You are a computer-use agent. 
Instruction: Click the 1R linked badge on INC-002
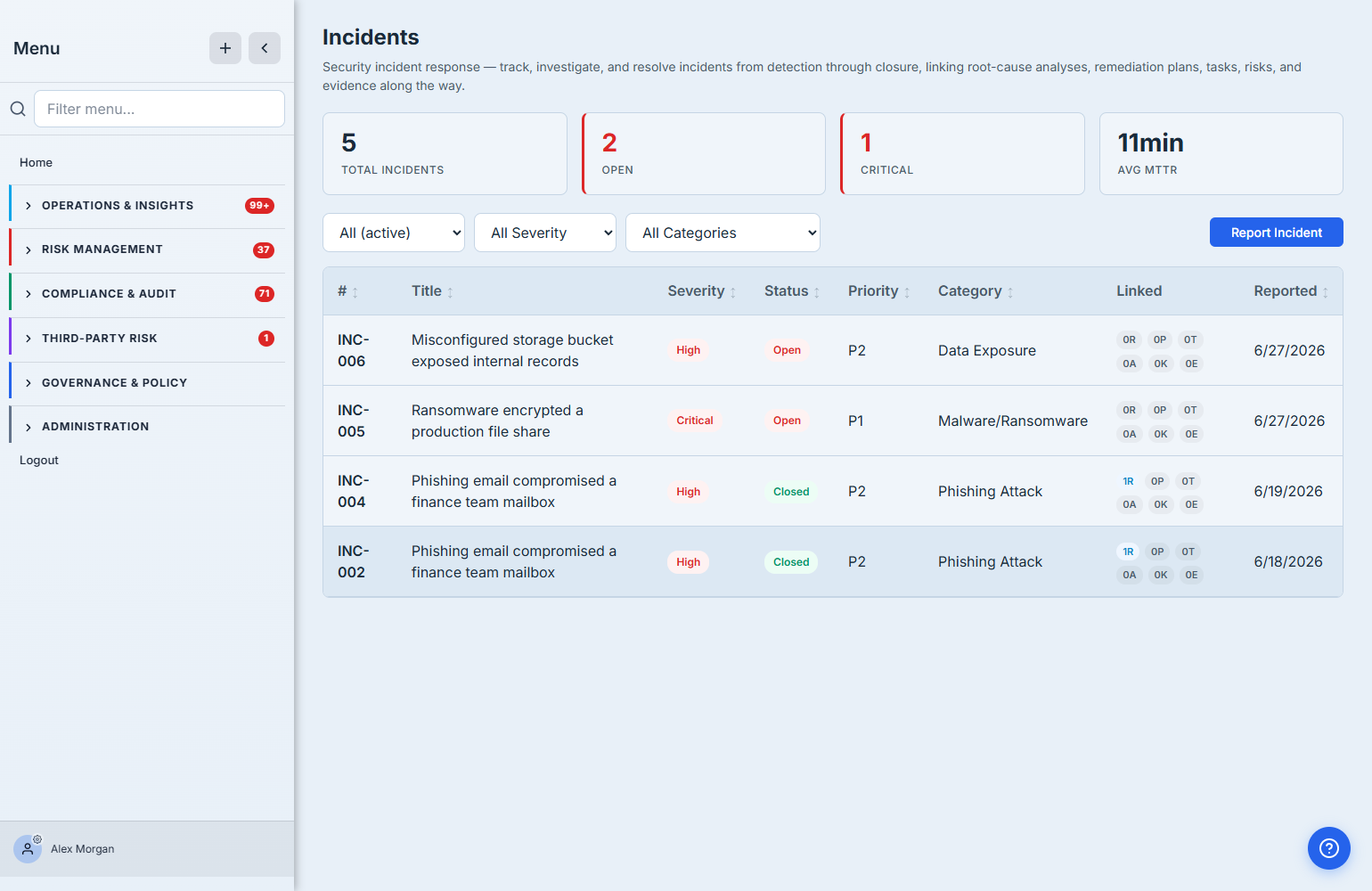(1128, 552)
